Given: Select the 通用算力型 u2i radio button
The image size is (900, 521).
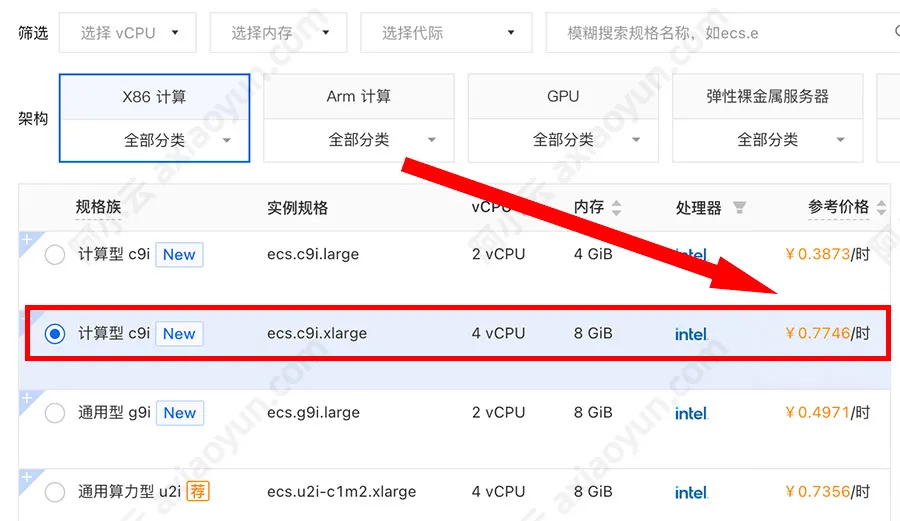Looking at the screenshot, I should (x=55, y=492).
